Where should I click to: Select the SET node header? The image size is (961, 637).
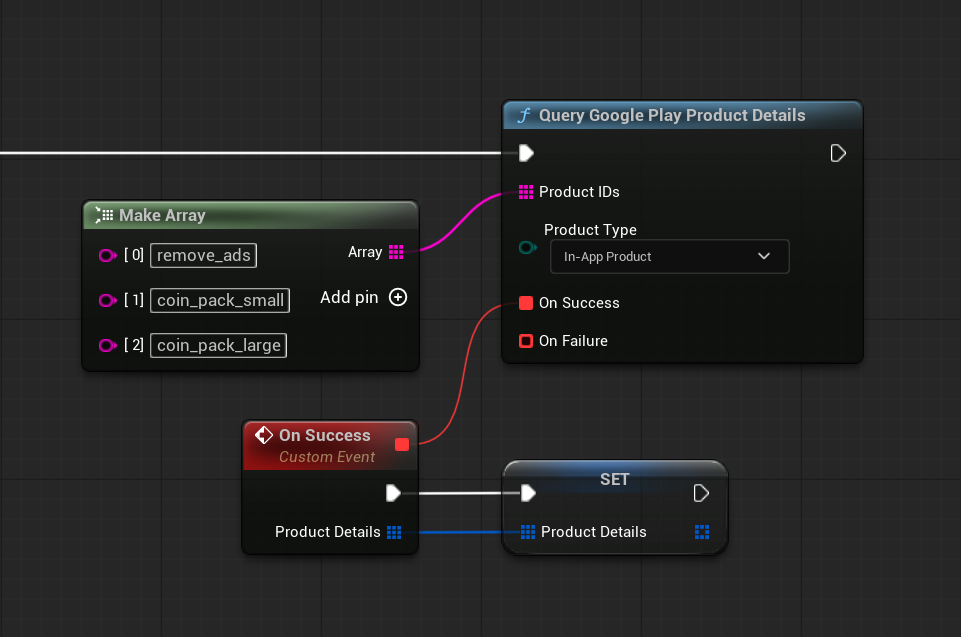[615, 478]
